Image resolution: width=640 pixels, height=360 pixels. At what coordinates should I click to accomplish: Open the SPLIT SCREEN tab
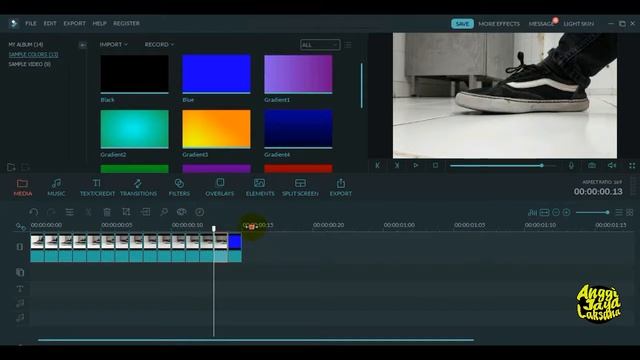click(300, 187)
